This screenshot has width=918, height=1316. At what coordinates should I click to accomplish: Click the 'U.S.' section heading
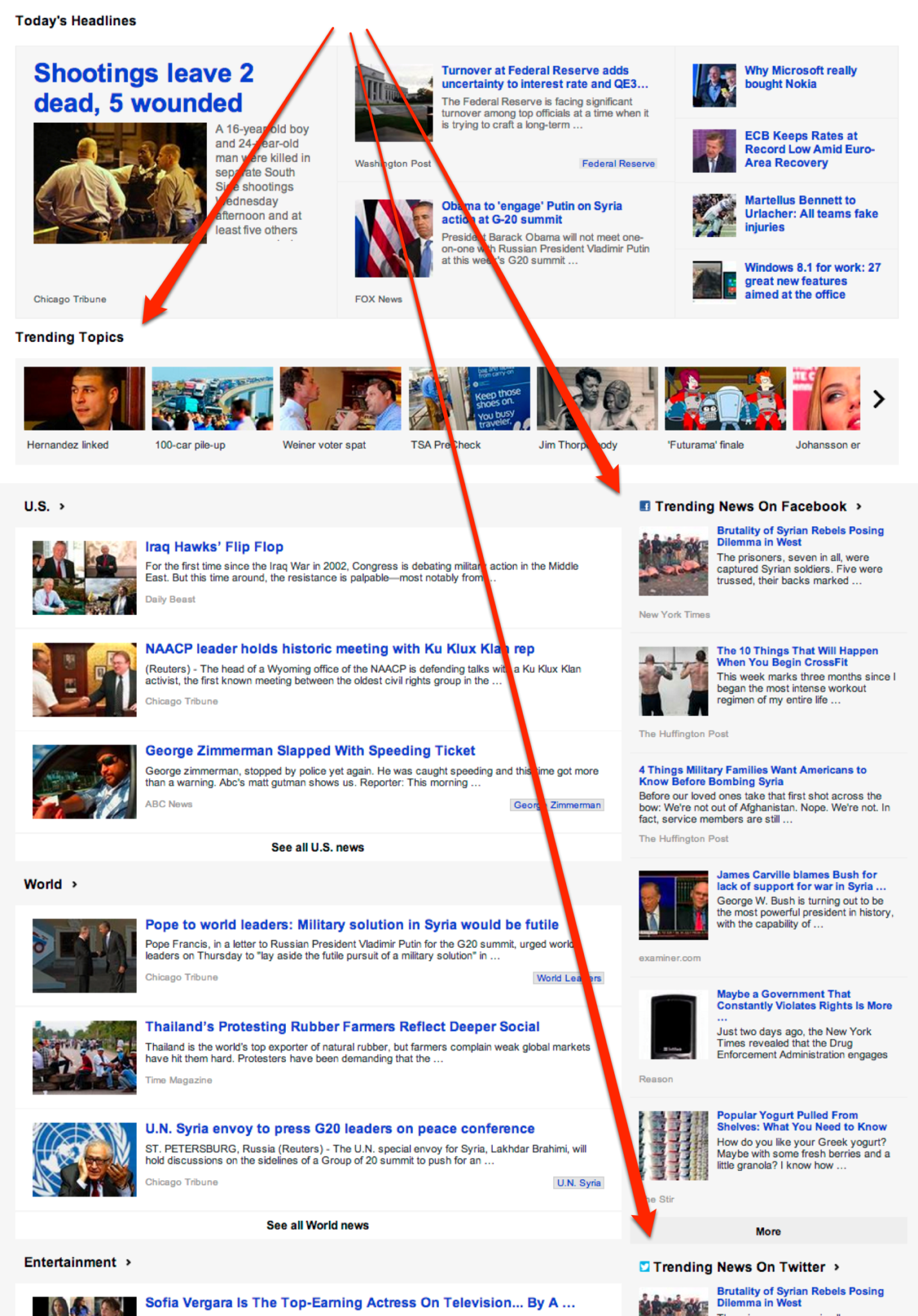point(37,506)
